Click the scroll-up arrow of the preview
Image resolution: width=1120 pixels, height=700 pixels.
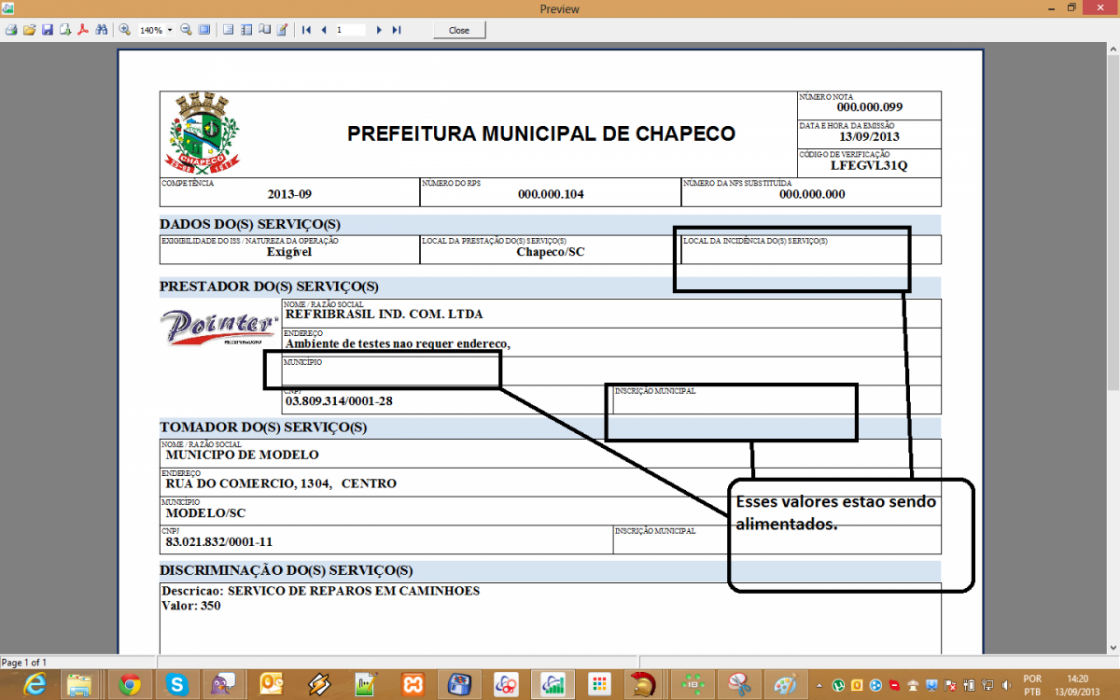(x=1113, y=49)
